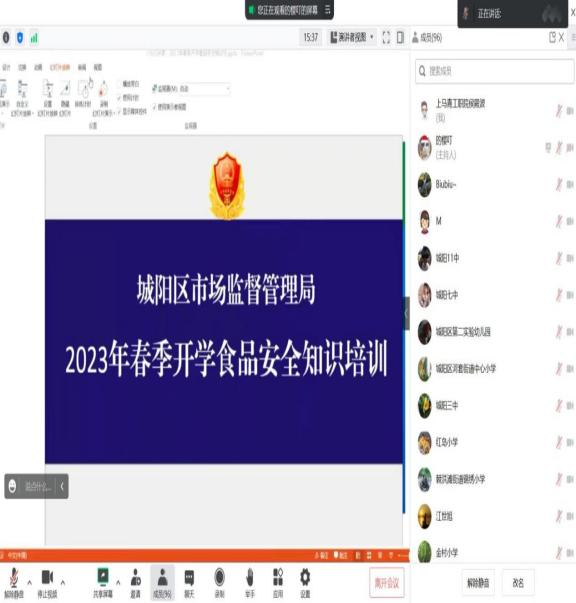This screenshot has width=576, height=603.
Task: Close the members panel with the X
Action: coord(561,37)
